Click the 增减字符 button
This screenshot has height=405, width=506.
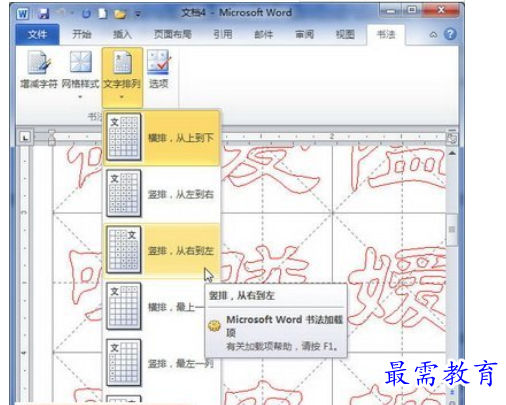click(x=39, y=70)
